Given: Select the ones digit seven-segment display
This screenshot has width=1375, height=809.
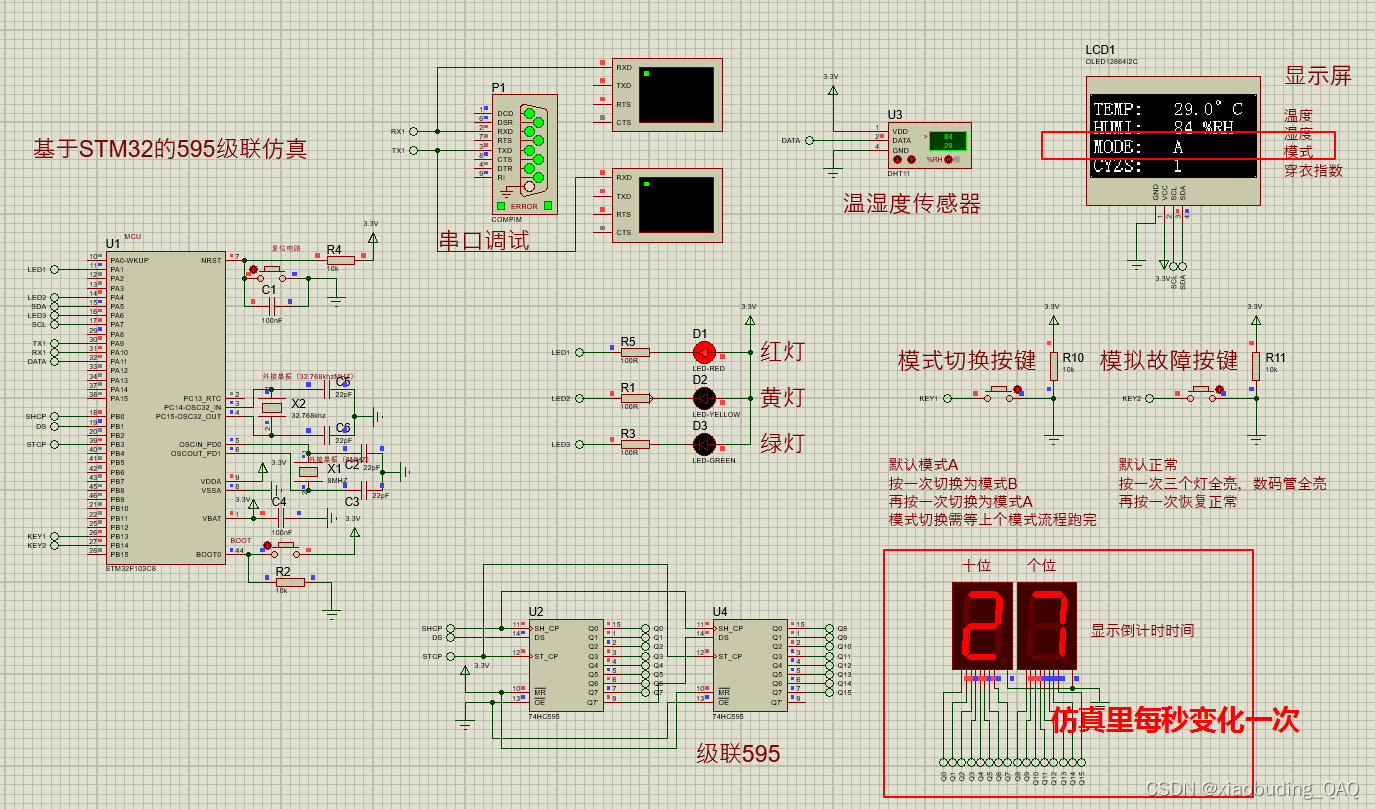Looking at the screenshot, I should 1046,626.
